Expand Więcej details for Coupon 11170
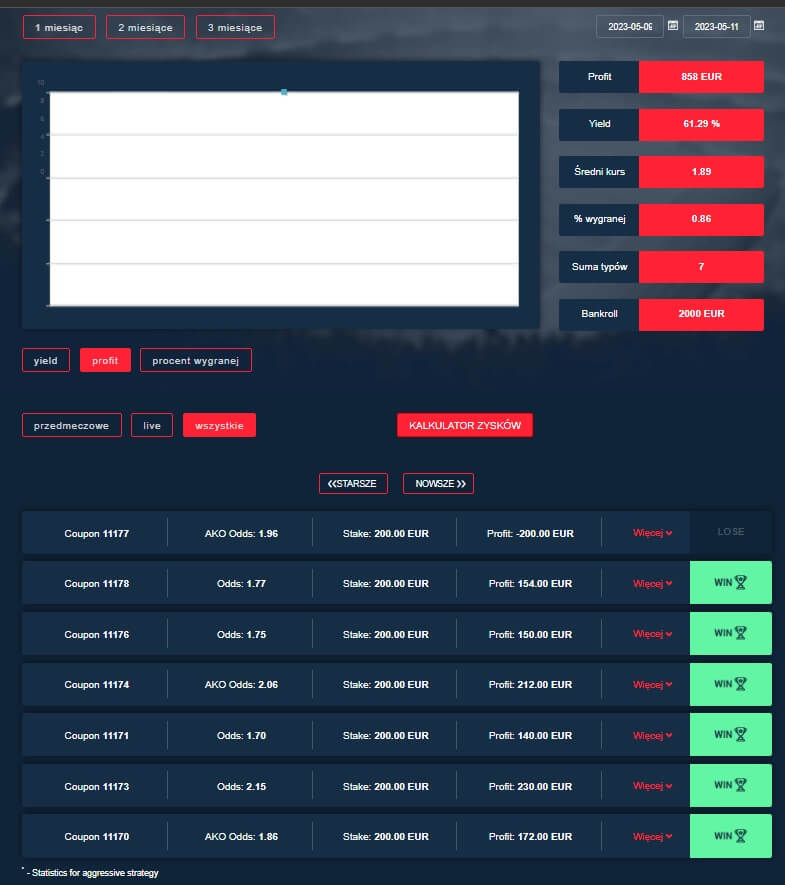Screen dimensions: 785x885 tap(652, 836)
